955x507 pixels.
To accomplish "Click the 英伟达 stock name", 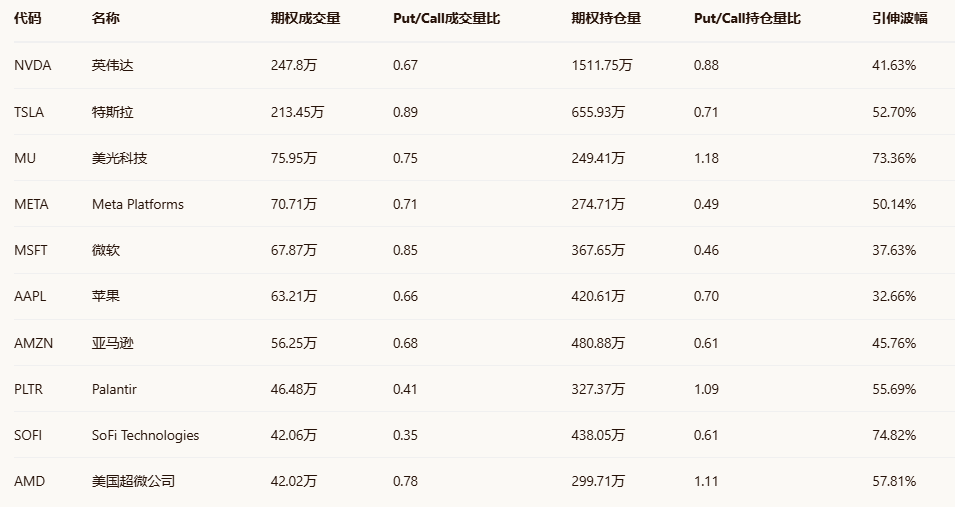I will 112,65.
